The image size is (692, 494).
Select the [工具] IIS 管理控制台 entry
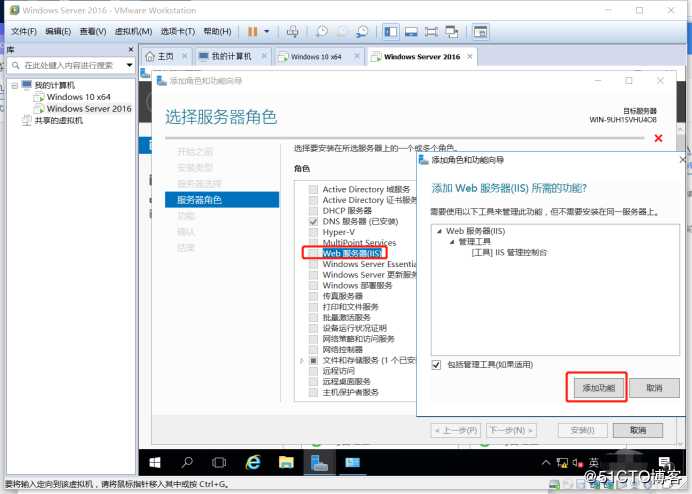pos(509,253)
